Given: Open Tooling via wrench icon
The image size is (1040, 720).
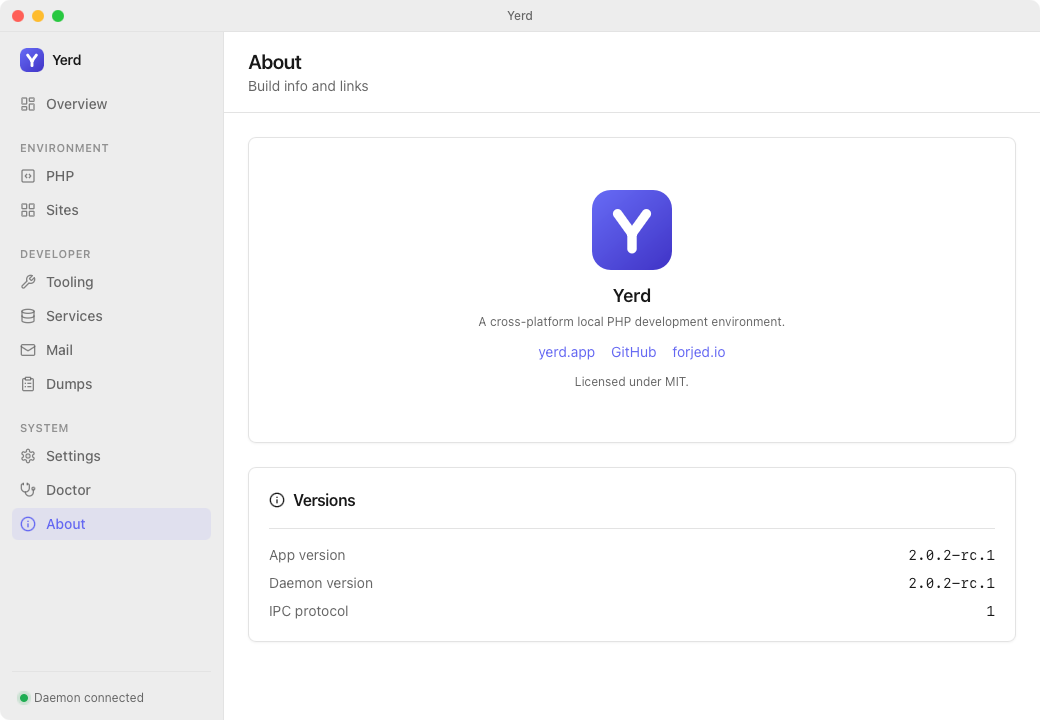Looking at the screenshot, I should pyautogui.click(x=28, y=282).
